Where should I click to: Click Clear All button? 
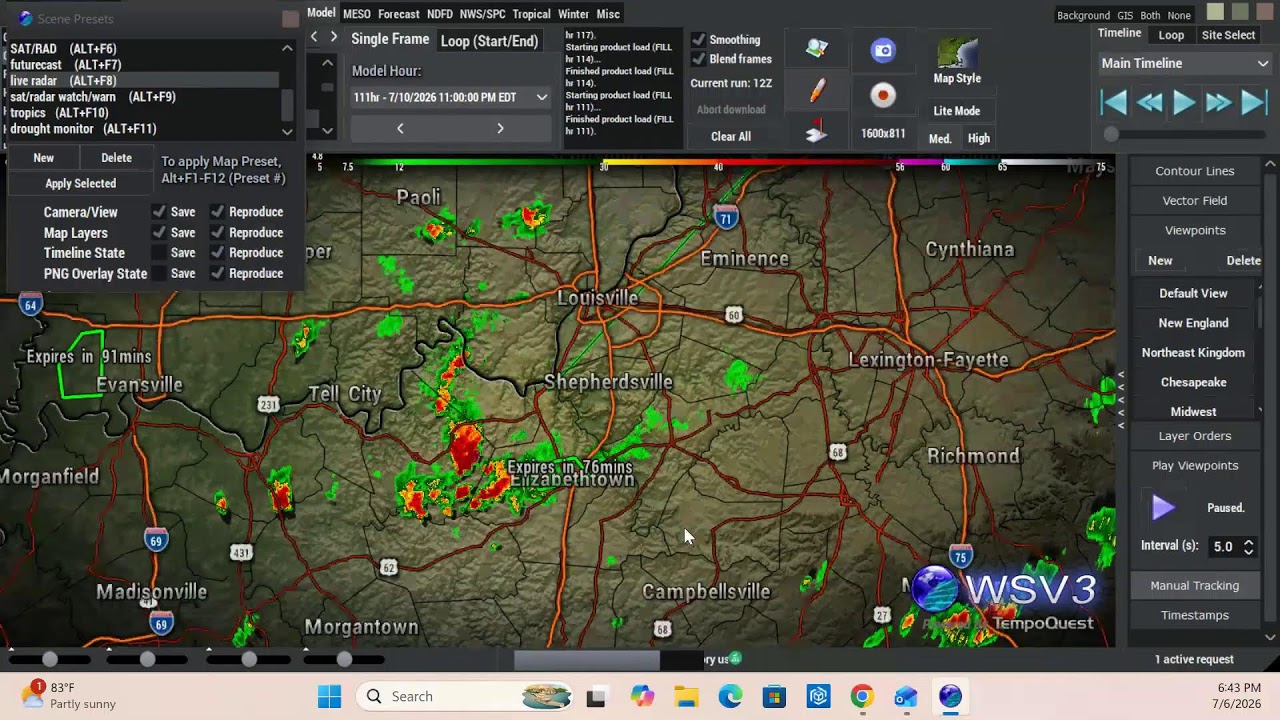731,136
